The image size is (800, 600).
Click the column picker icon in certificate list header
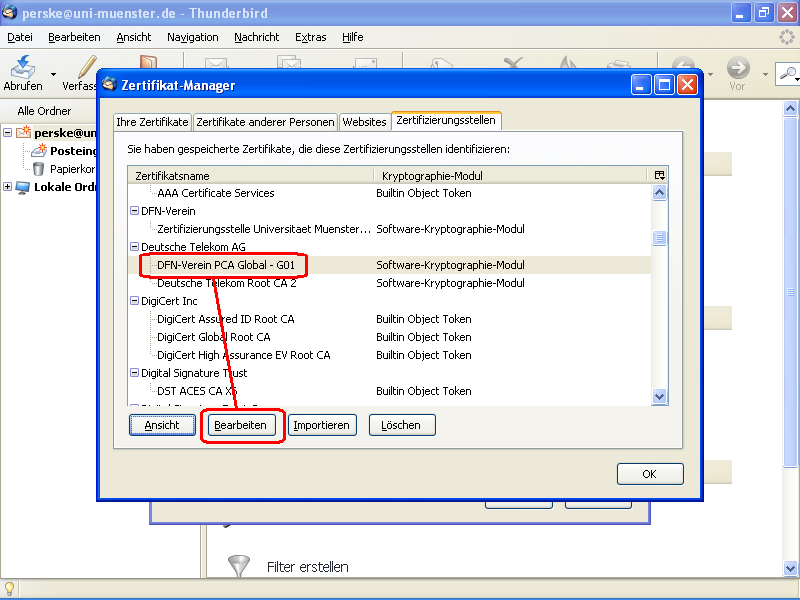tap(659, 174)
